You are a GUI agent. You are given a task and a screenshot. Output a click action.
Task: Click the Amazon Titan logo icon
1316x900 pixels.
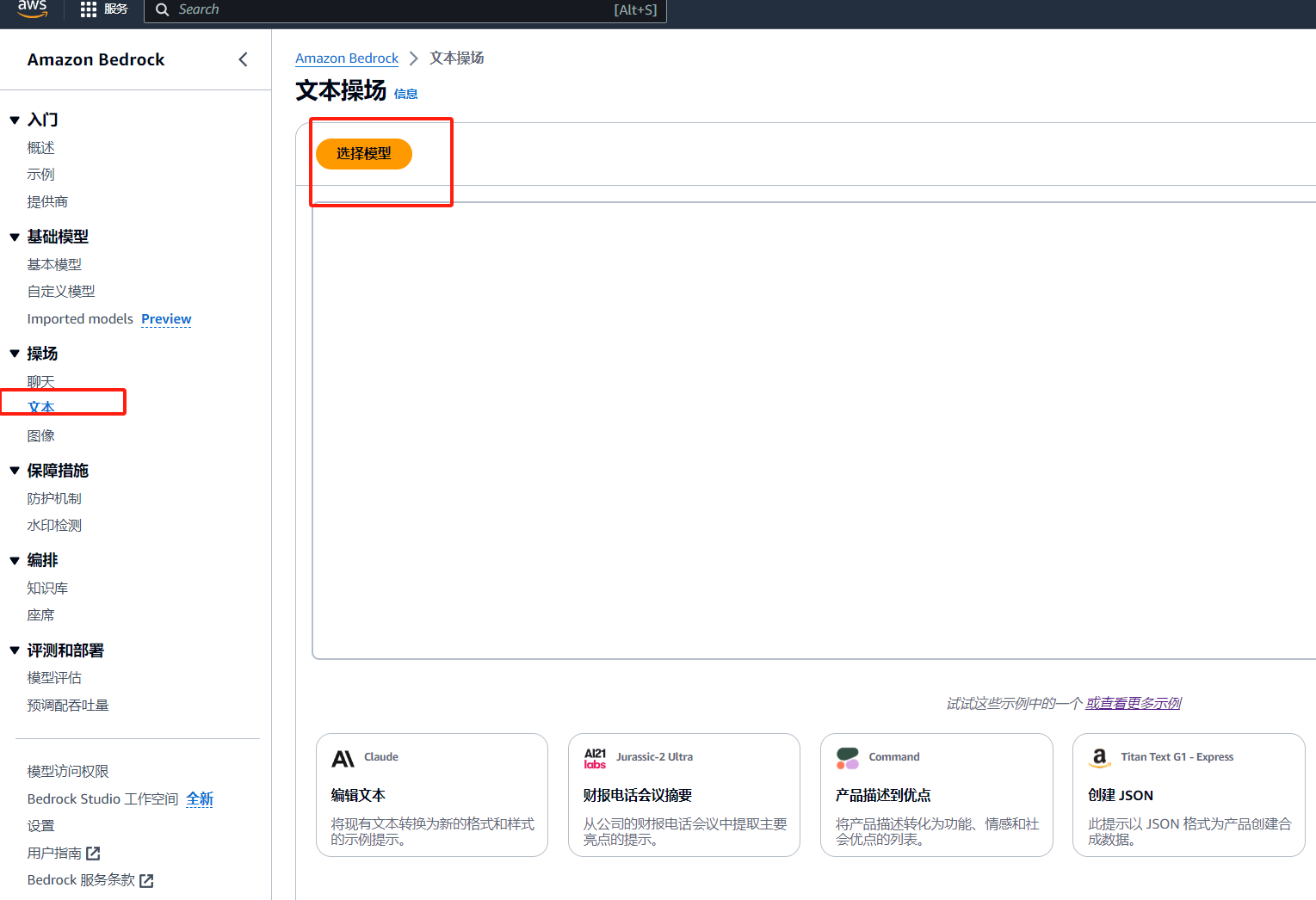1100,758
